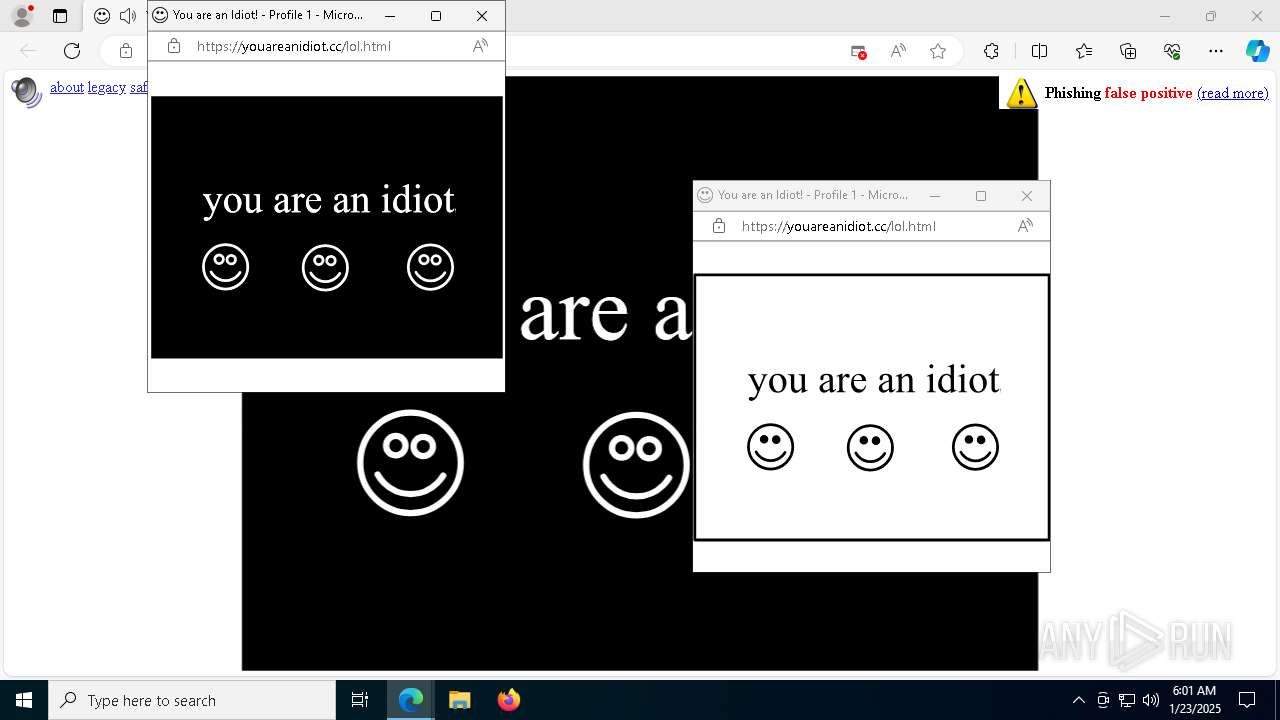Activate Read aloud in the main Edge toolbar

pyautogui.click(x=898, y=52)
